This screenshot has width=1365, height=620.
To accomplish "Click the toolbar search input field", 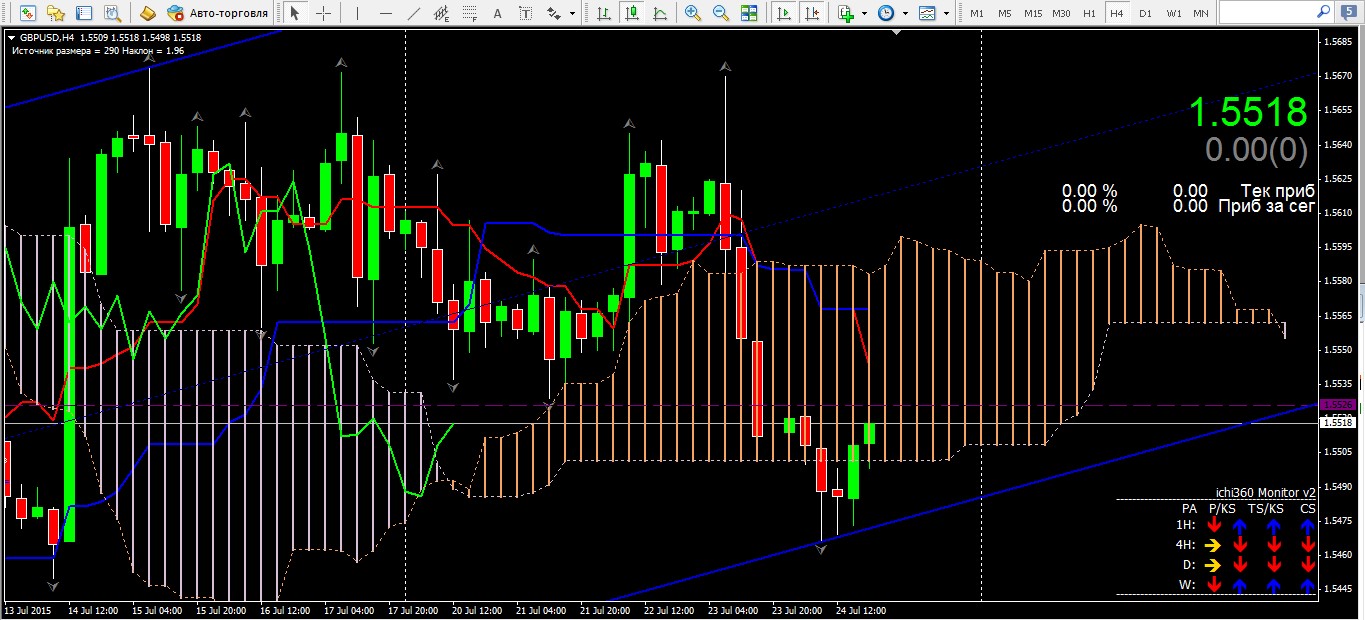I will tap(1269, 13).
